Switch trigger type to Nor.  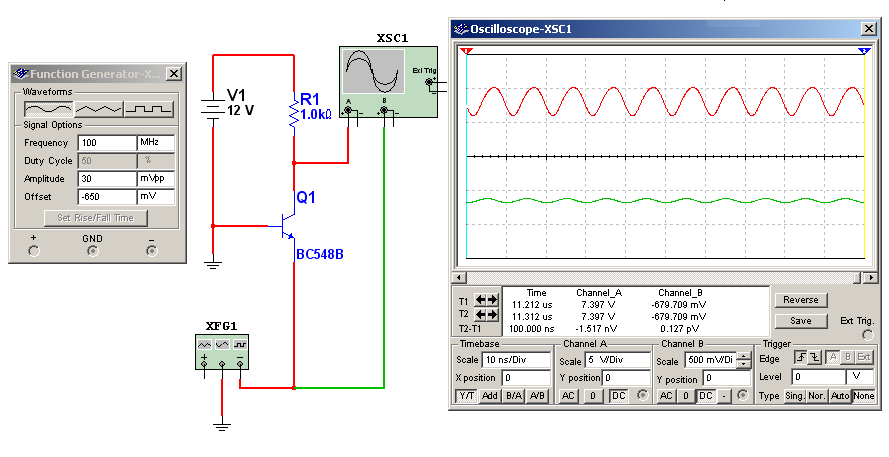[x=817, y=396]
